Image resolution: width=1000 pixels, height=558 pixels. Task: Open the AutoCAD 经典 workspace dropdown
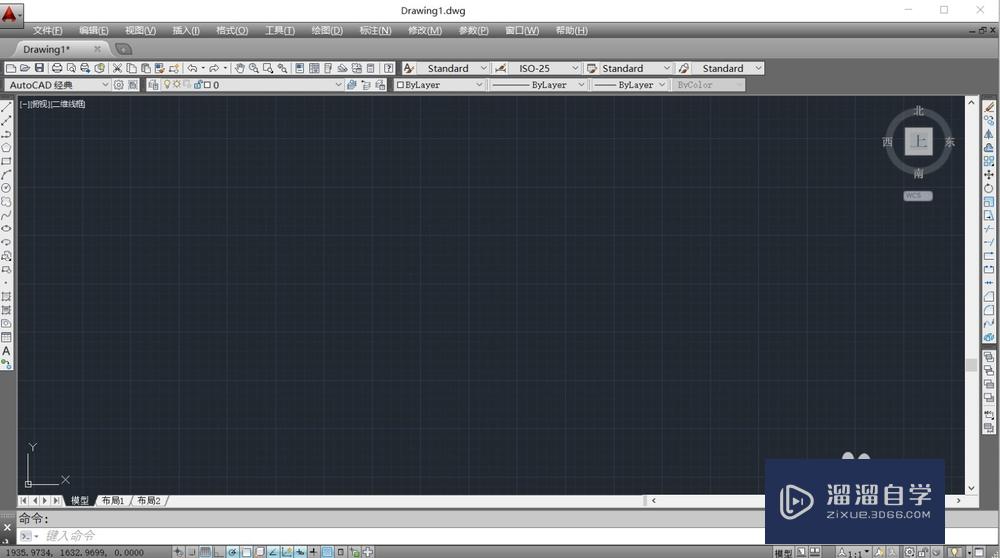[105, 84]
